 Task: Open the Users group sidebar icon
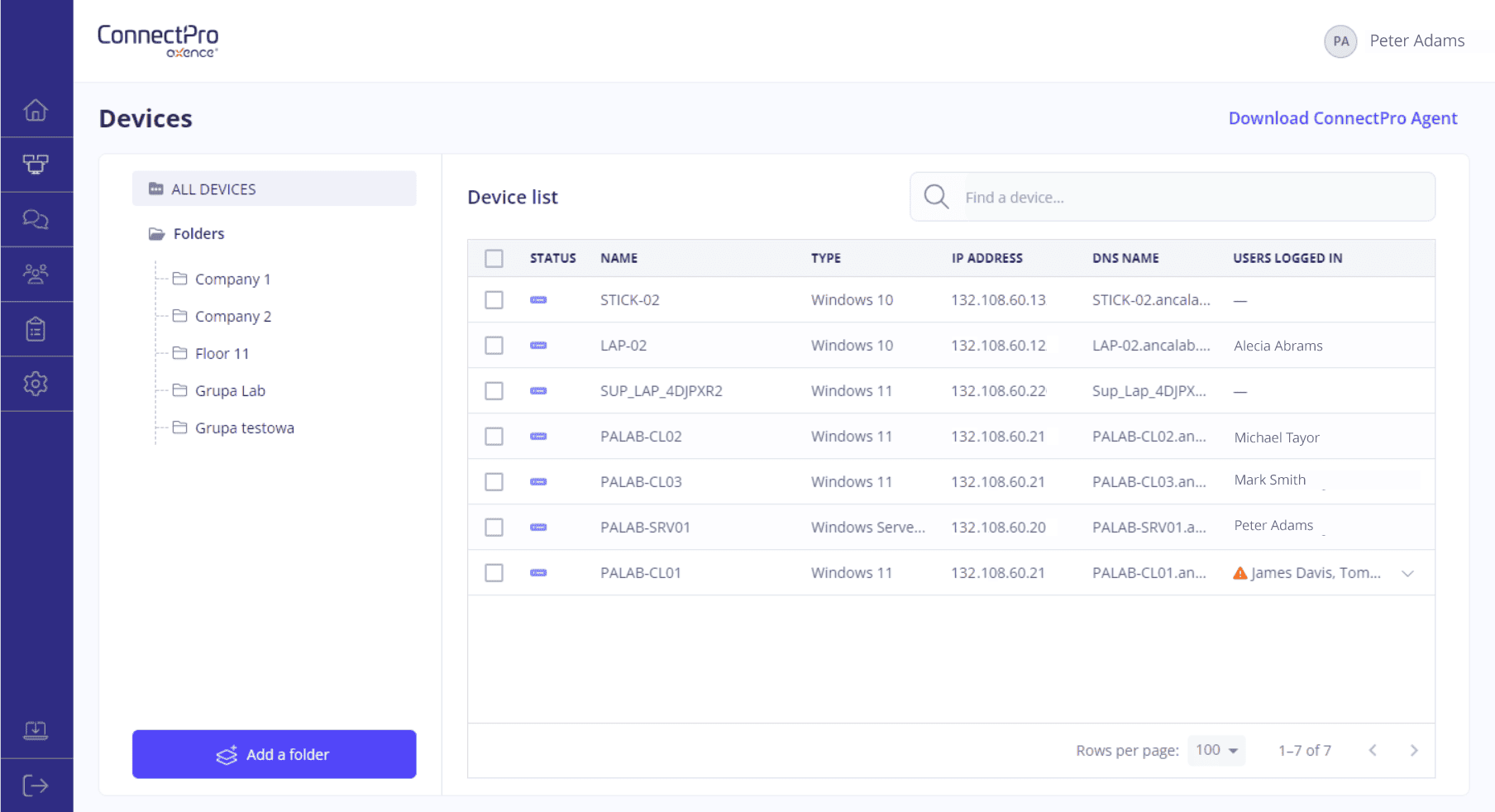(36, 274)
